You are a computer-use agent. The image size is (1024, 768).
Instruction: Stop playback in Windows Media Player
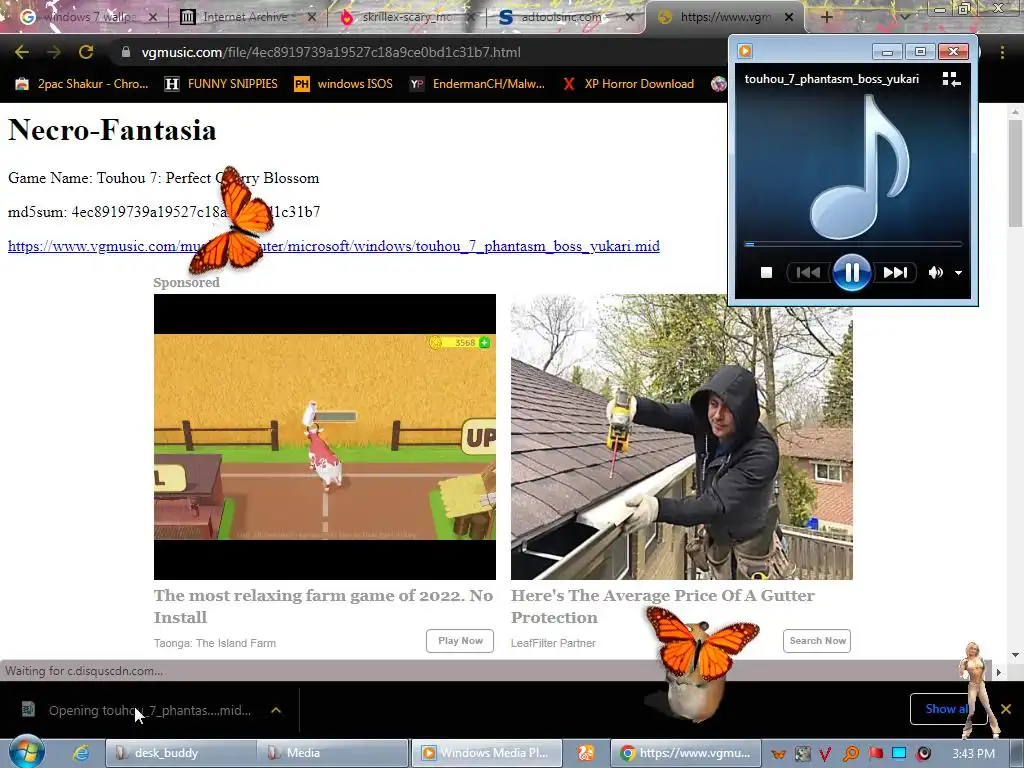pyautogui.click(x=766, y=272)
